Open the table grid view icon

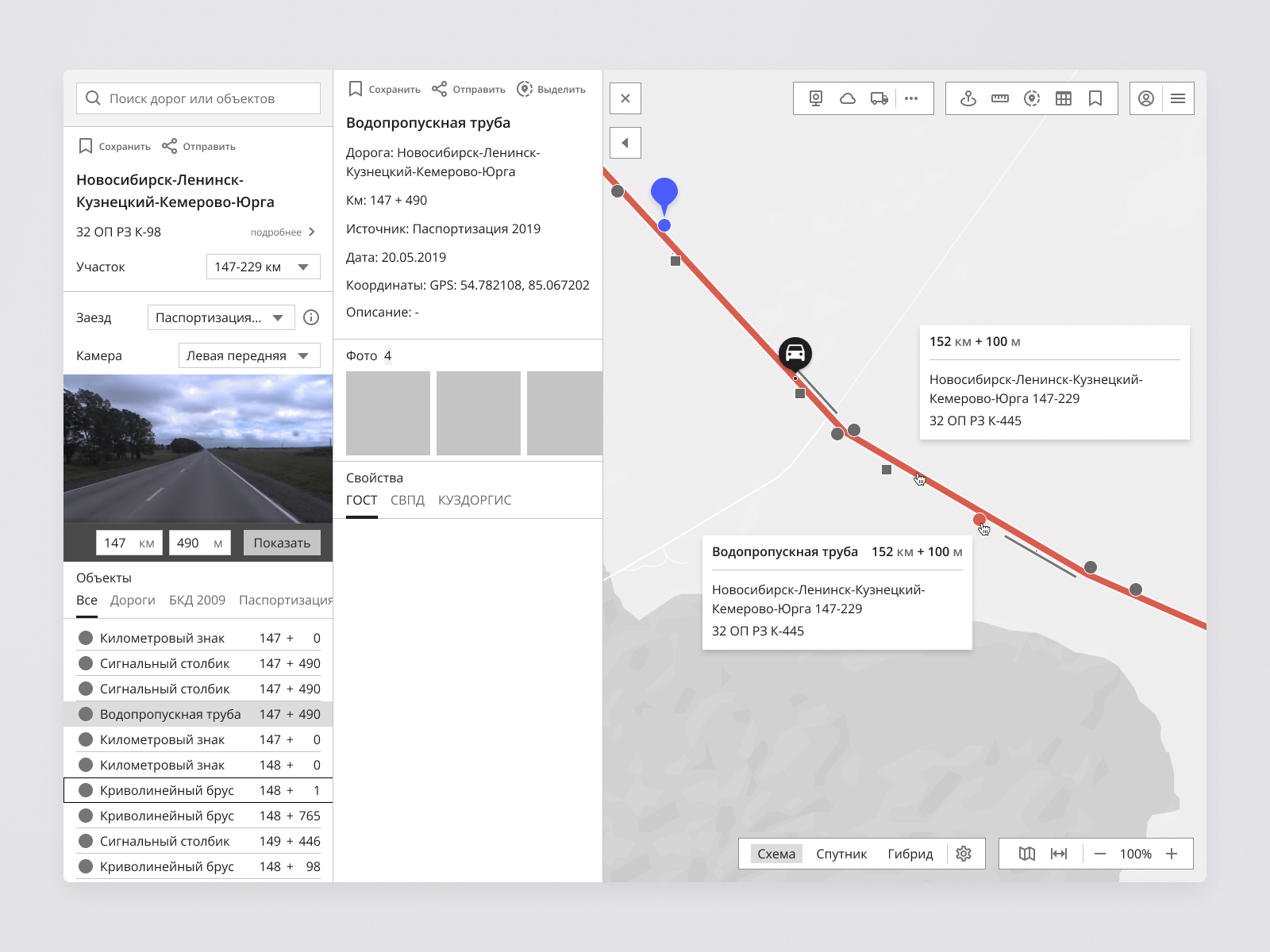coord(1064,98)
